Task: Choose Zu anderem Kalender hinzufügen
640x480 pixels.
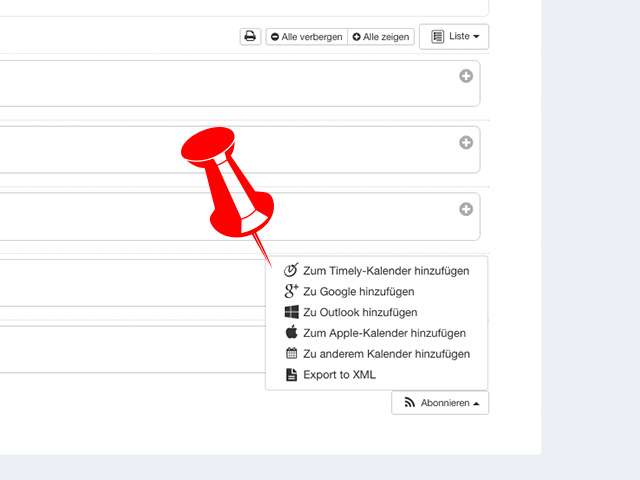Action: (x=377, y=353)
